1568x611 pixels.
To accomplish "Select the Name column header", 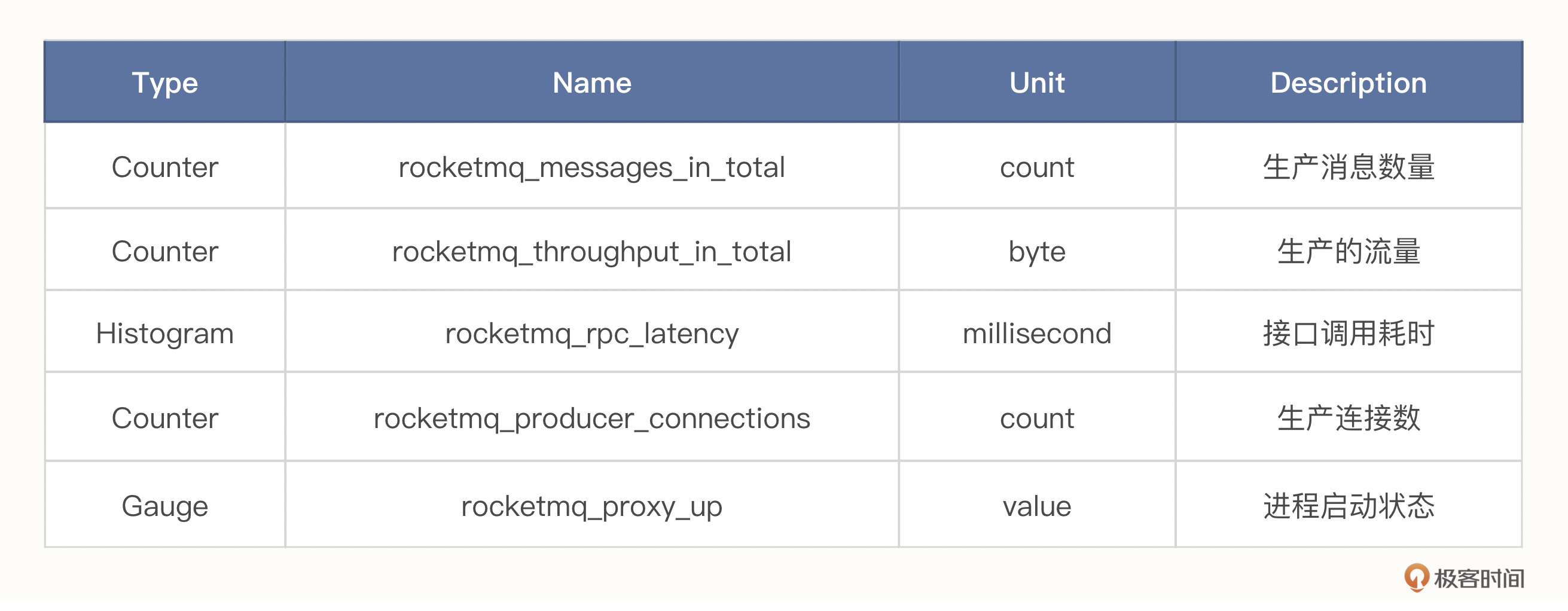I will coord(591,83).
